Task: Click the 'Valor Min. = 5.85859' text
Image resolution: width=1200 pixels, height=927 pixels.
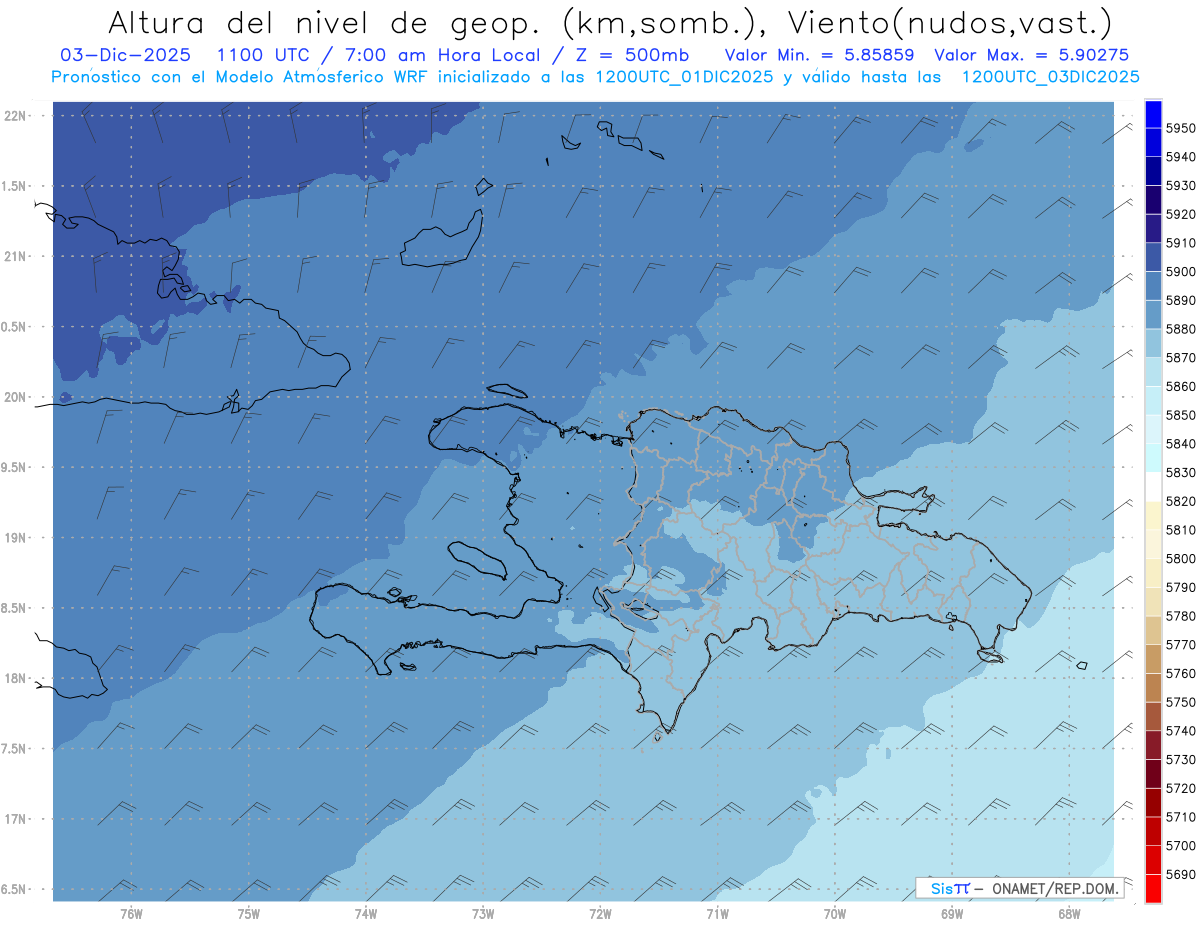Action: (x=819, y=55)
